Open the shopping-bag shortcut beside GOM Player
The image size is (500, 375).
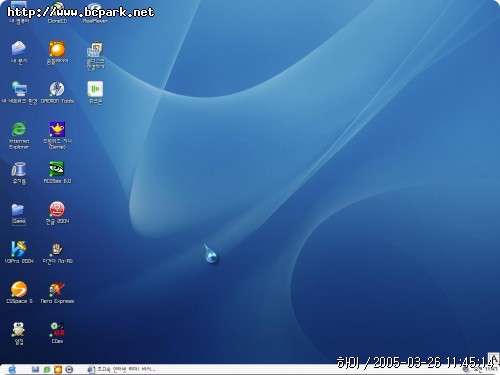[95, 55]
